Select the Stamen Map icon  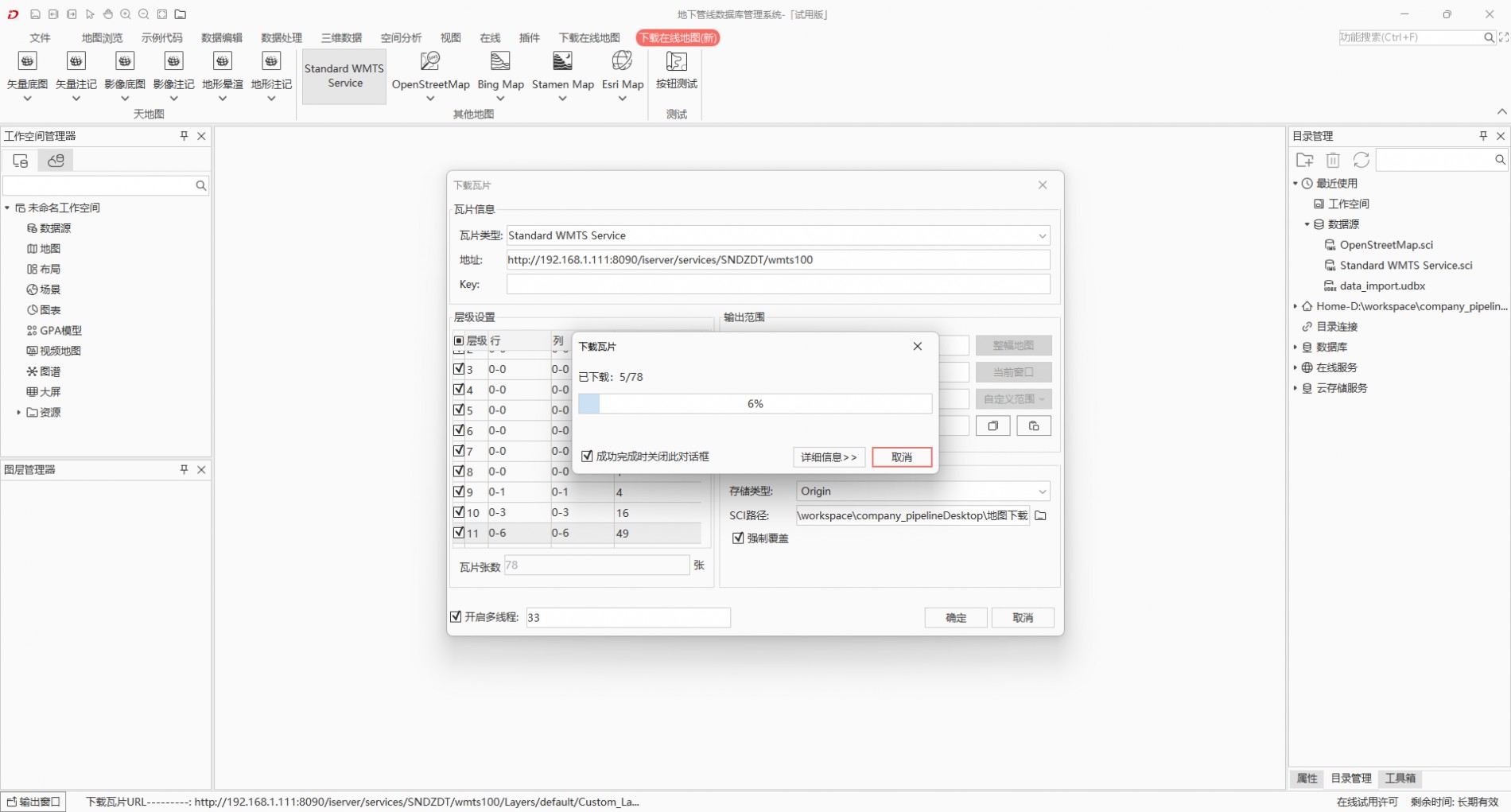tap(562, 62)
